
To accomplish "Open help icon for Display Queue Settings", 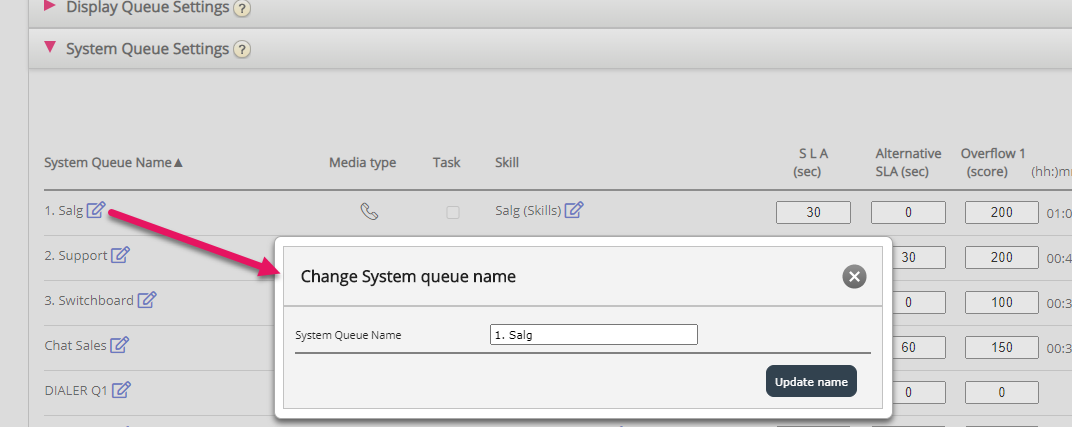I will click(x=242, y=8).
